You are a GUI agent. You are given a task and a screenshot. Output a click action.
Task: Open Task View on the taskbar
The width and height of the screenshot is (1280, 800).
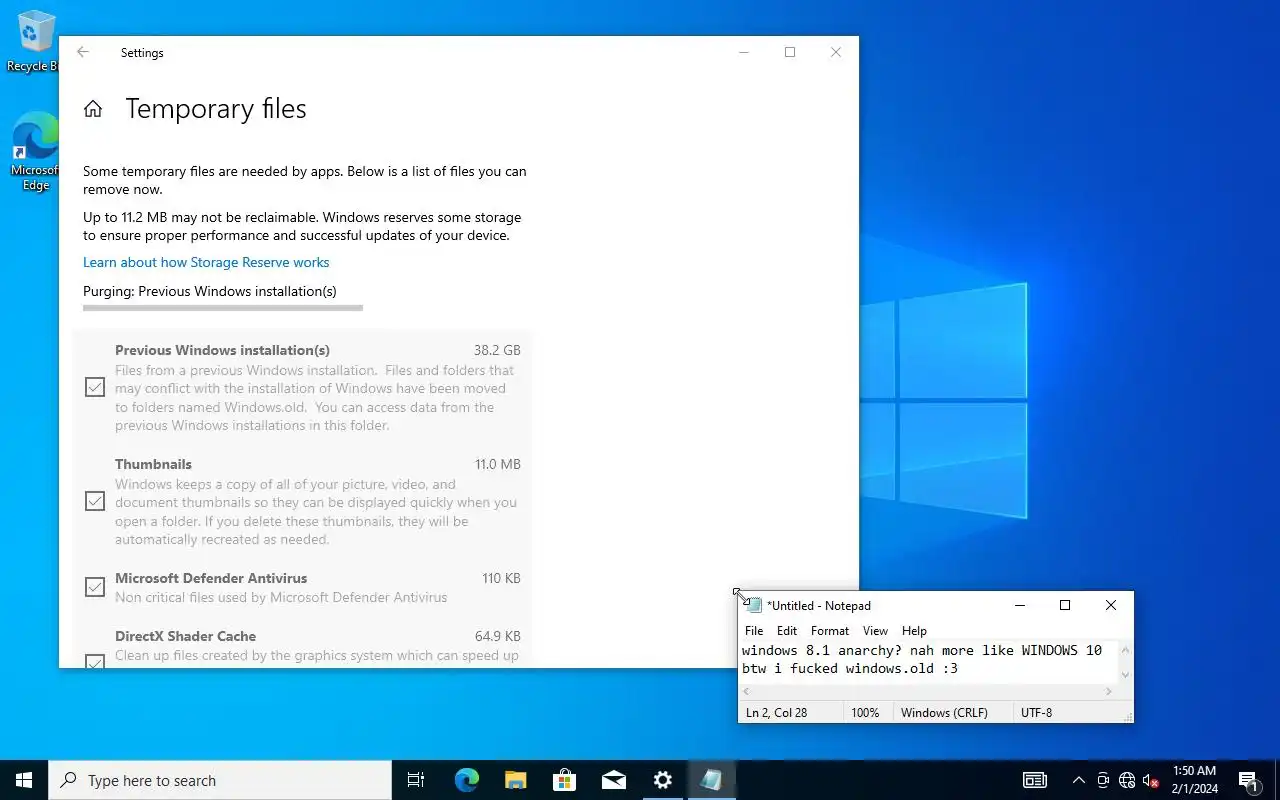(416, 780)
